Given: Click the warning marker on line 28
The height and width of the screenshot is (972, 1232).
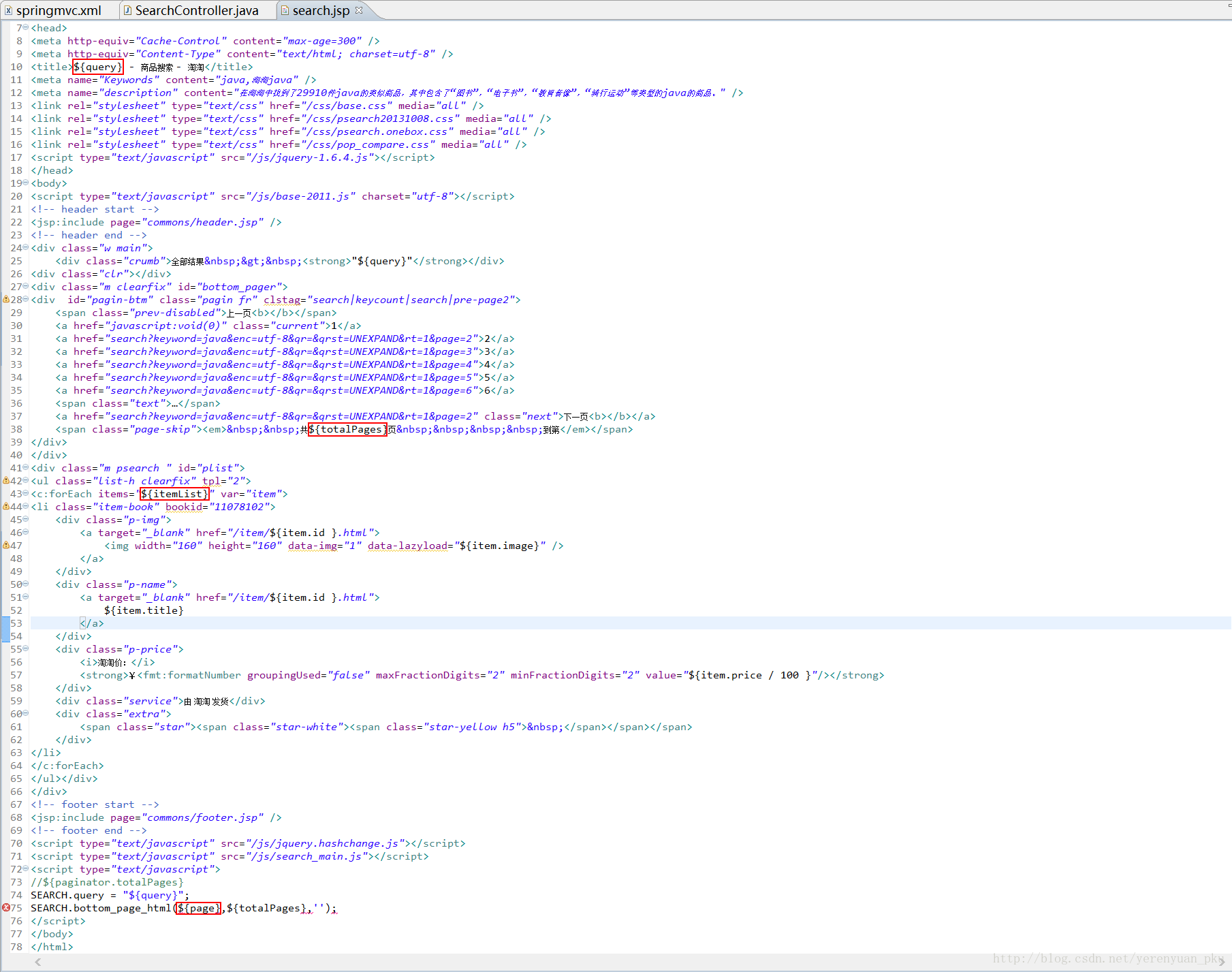Looking at the screenshot, I should (x=6, y=300).
